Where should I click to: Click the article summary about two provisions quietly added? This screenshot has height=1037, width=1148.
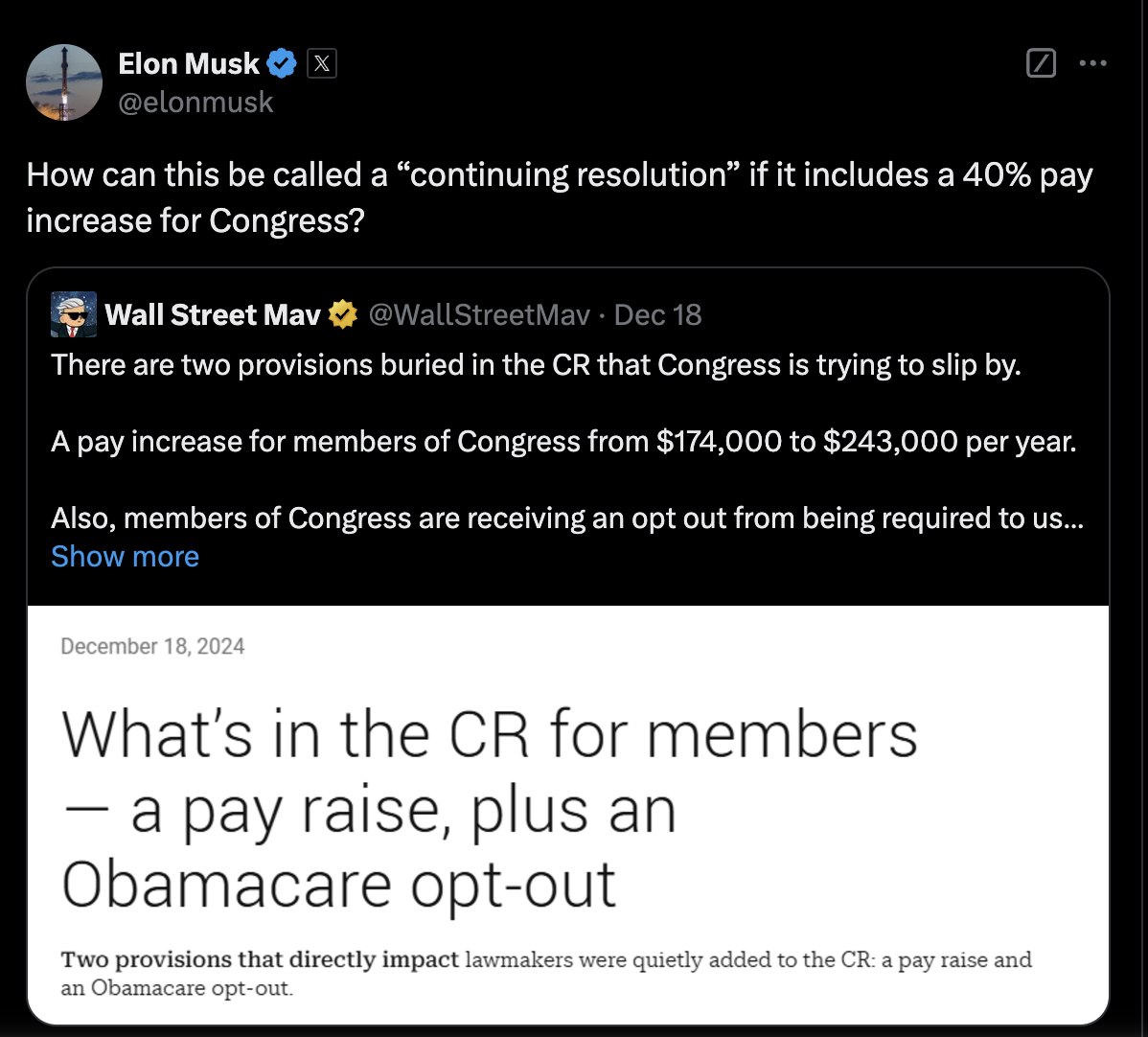point(546,974)
